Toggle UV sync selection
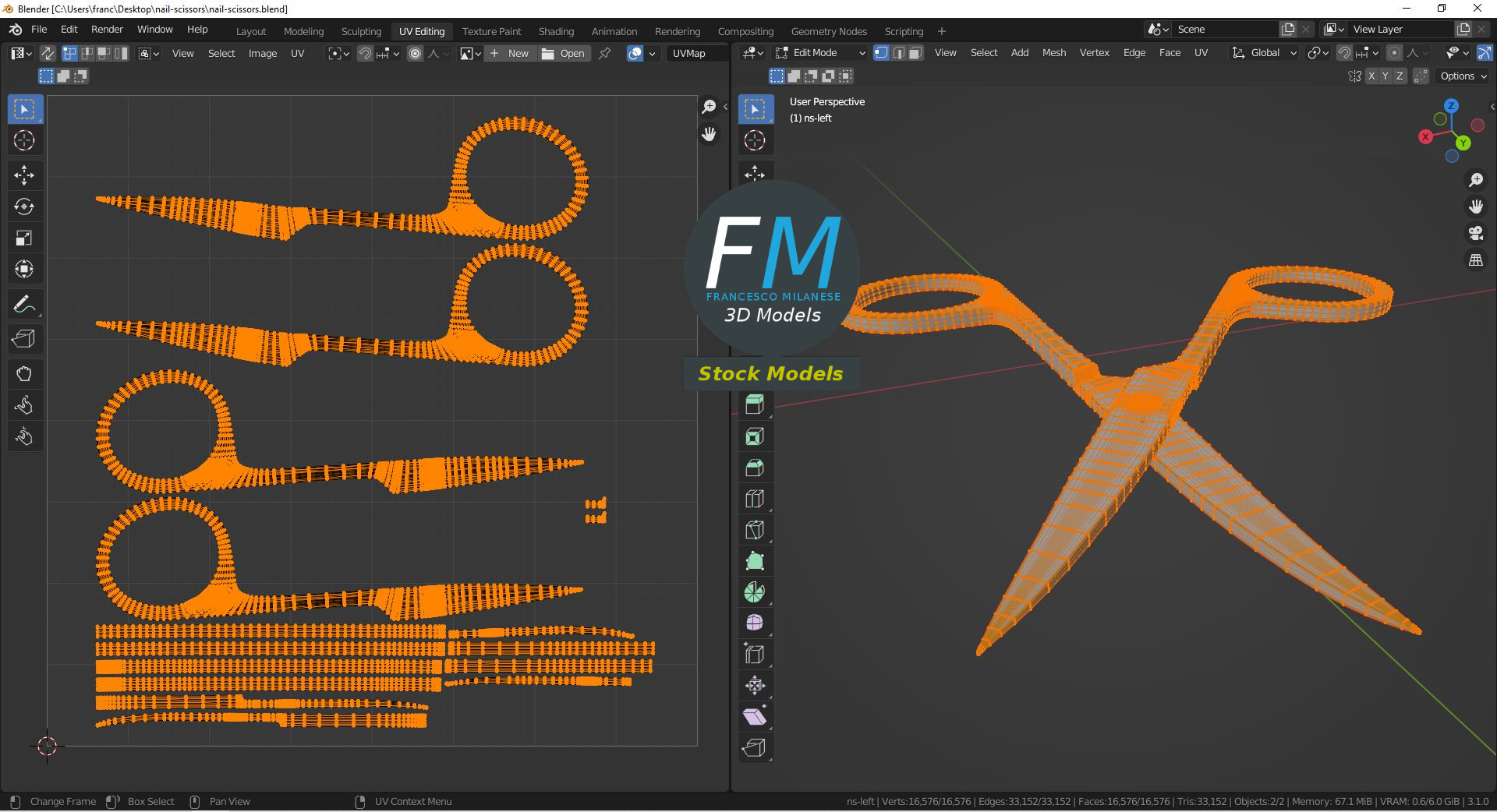Viewport: 1497px width, 812px height. 48,53
